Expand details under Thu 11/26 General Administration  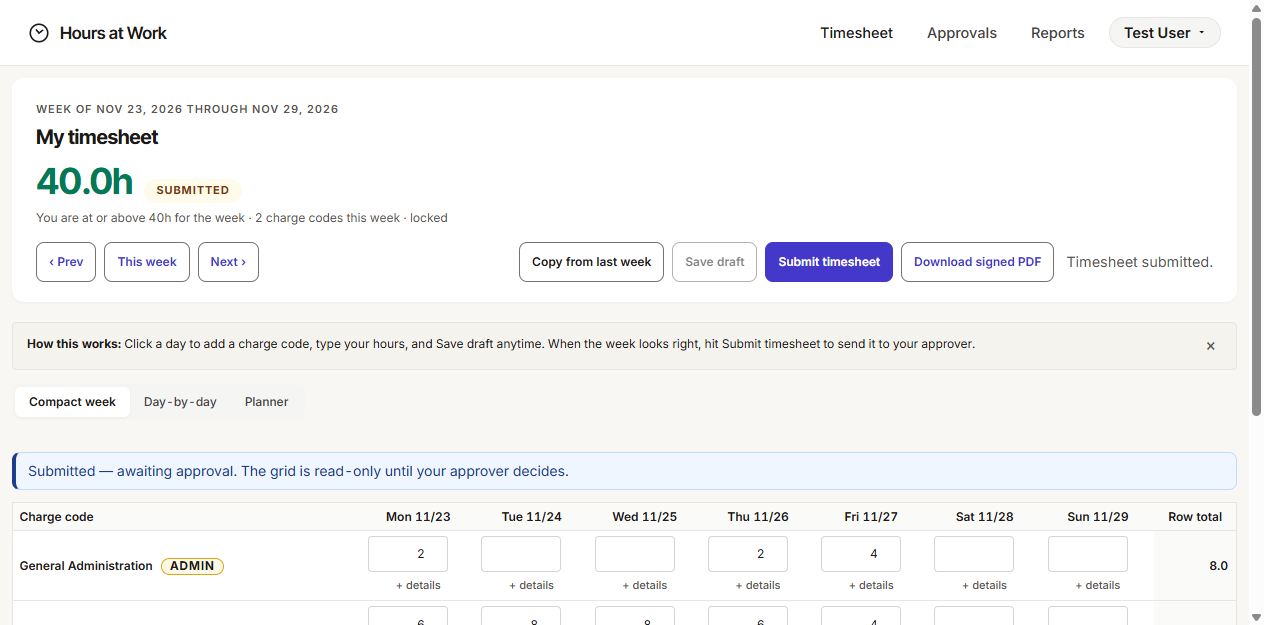point(758,585)
